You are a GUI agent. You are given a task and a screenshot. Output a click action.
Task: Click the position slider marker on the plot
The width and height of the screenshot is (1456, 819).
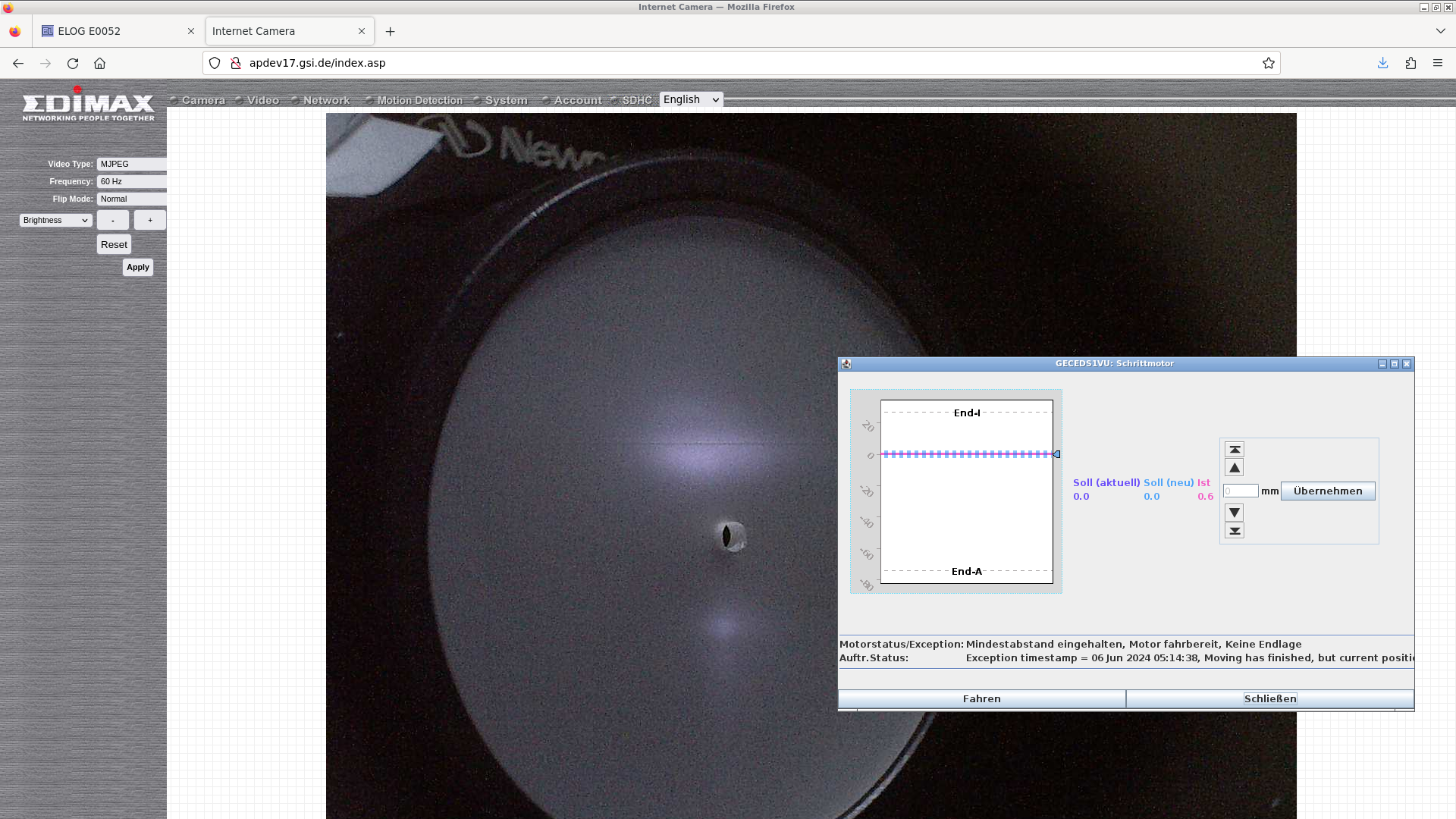tap(1056, 454)
